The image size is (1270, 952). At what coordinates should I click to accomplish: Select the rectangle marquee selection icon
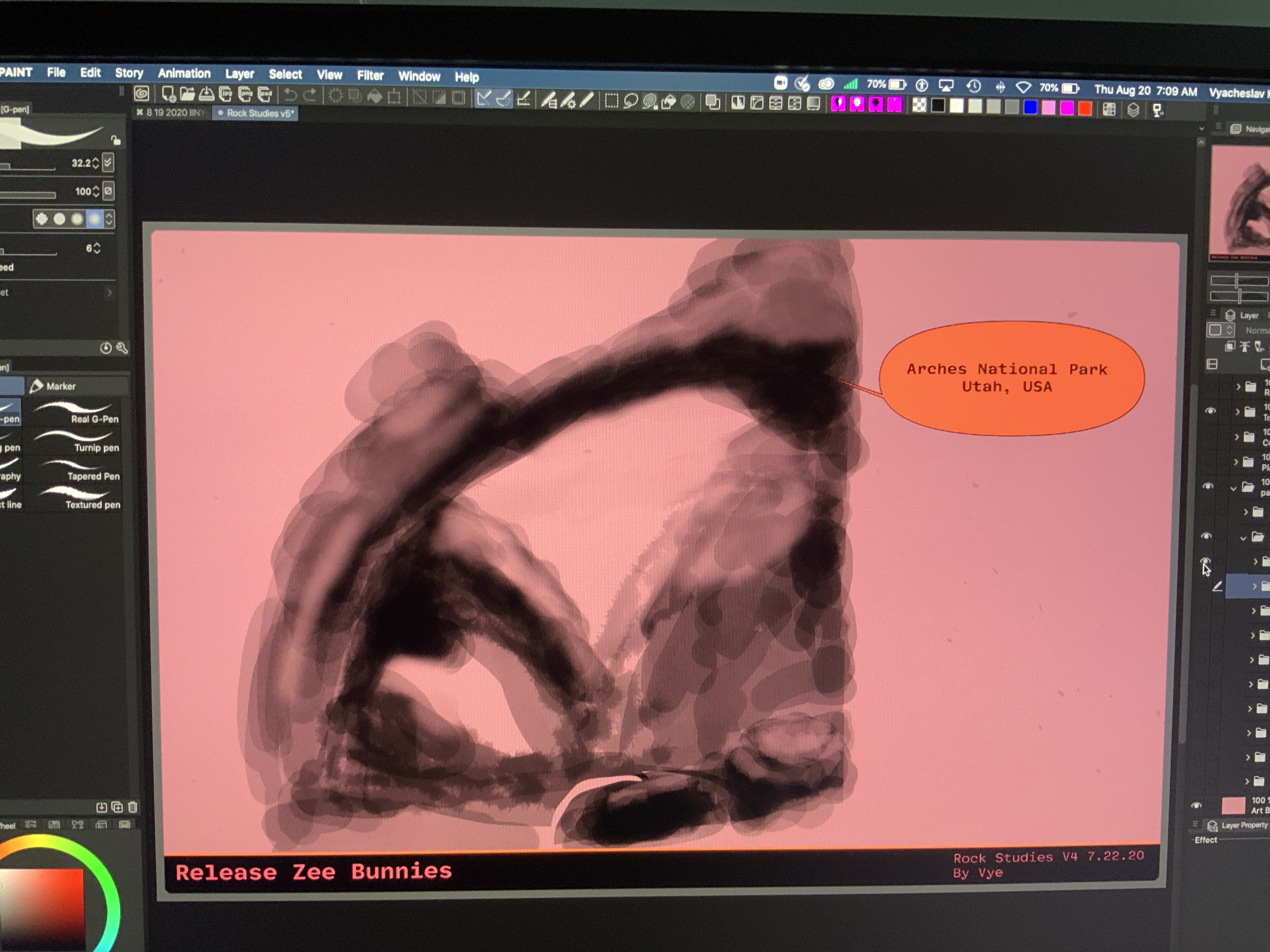(x=611, y=102)
